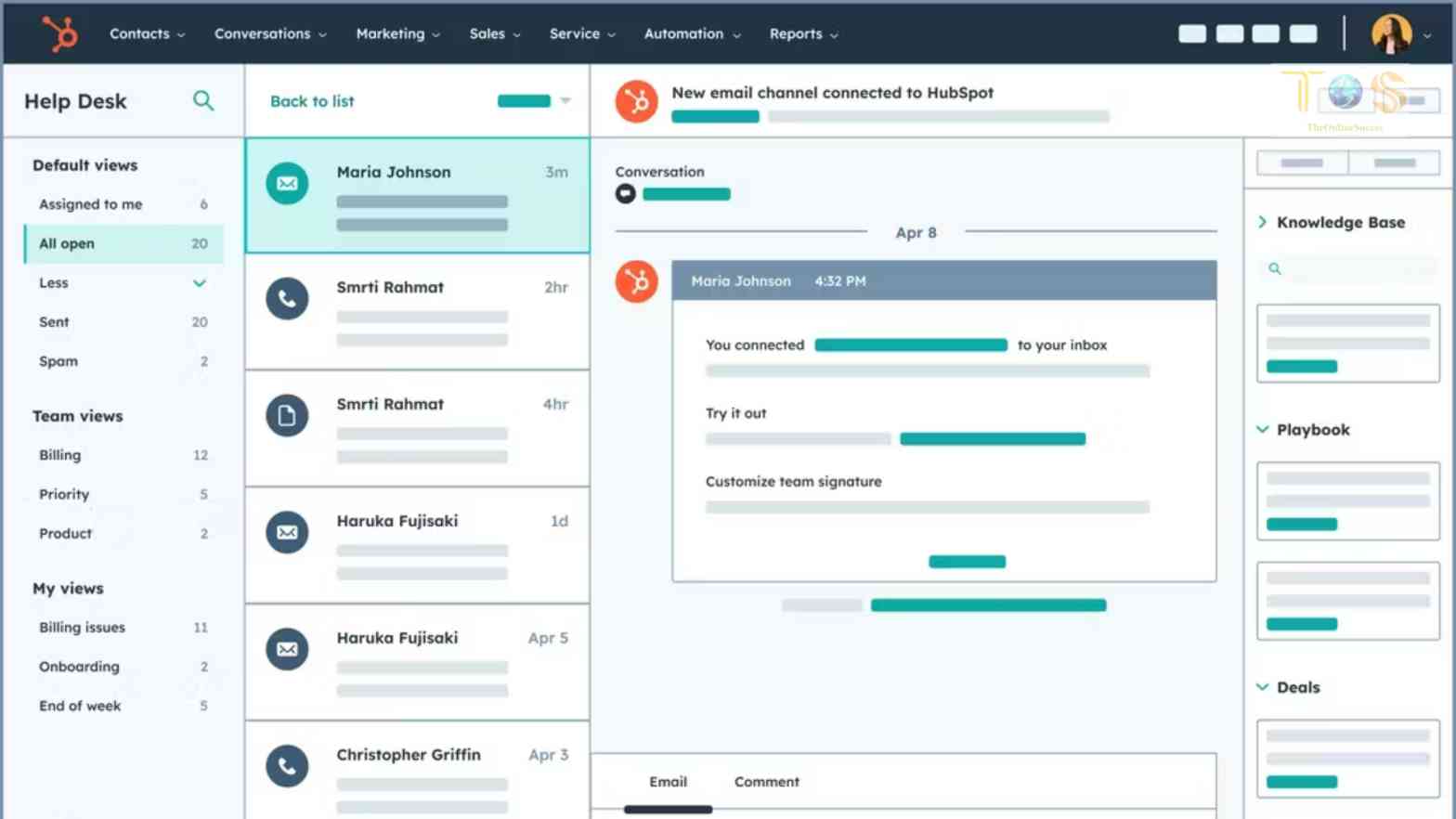Click document icon for Smrti Rahmat 4hr

(287, 415)
